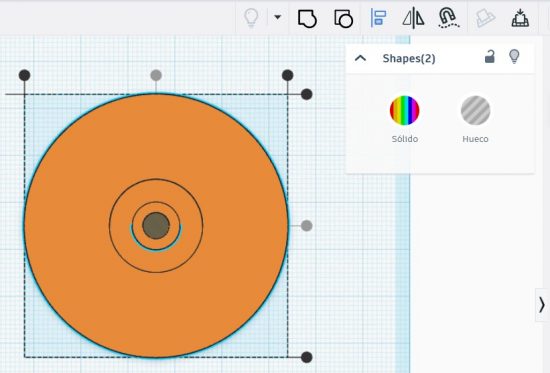
Task: Click the Sólido label
Action: [x=405, y=139]
